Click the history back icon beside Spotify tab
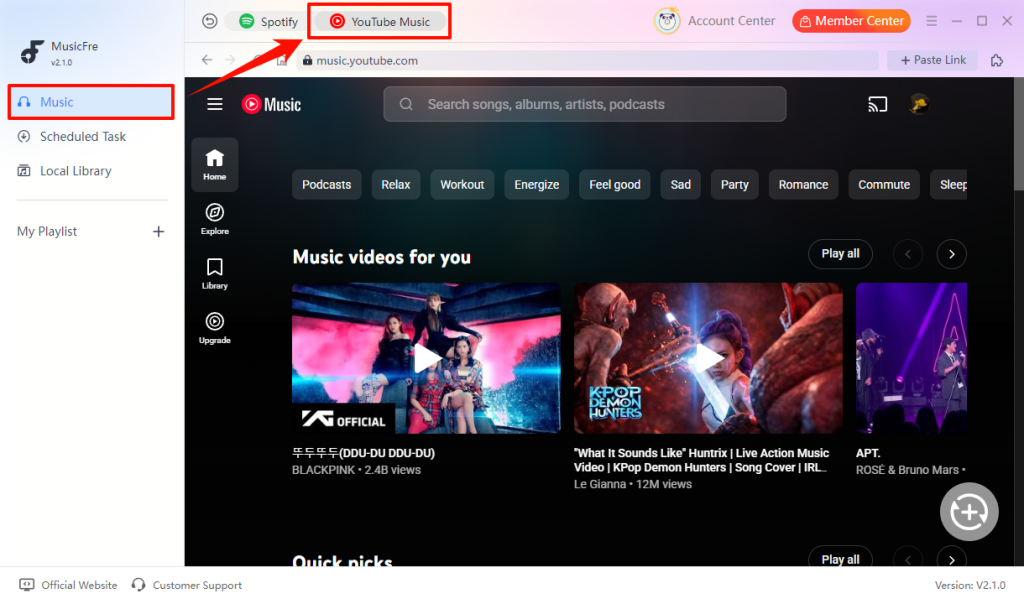 point(209,22)
